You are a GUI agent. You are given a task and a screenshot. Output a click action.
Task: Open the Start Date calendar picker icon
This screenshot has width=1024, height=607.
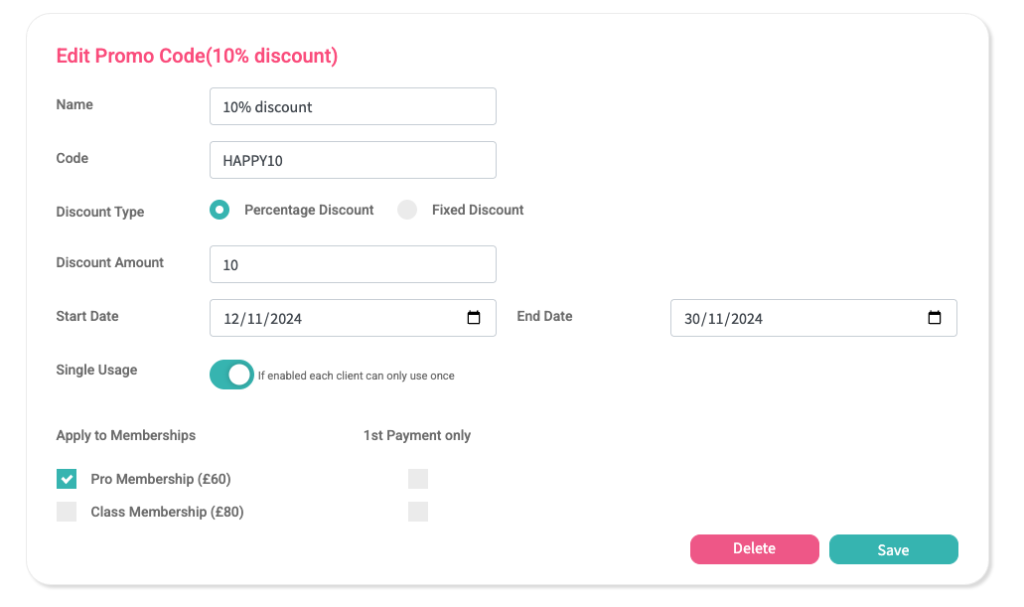tap(474, 318)
